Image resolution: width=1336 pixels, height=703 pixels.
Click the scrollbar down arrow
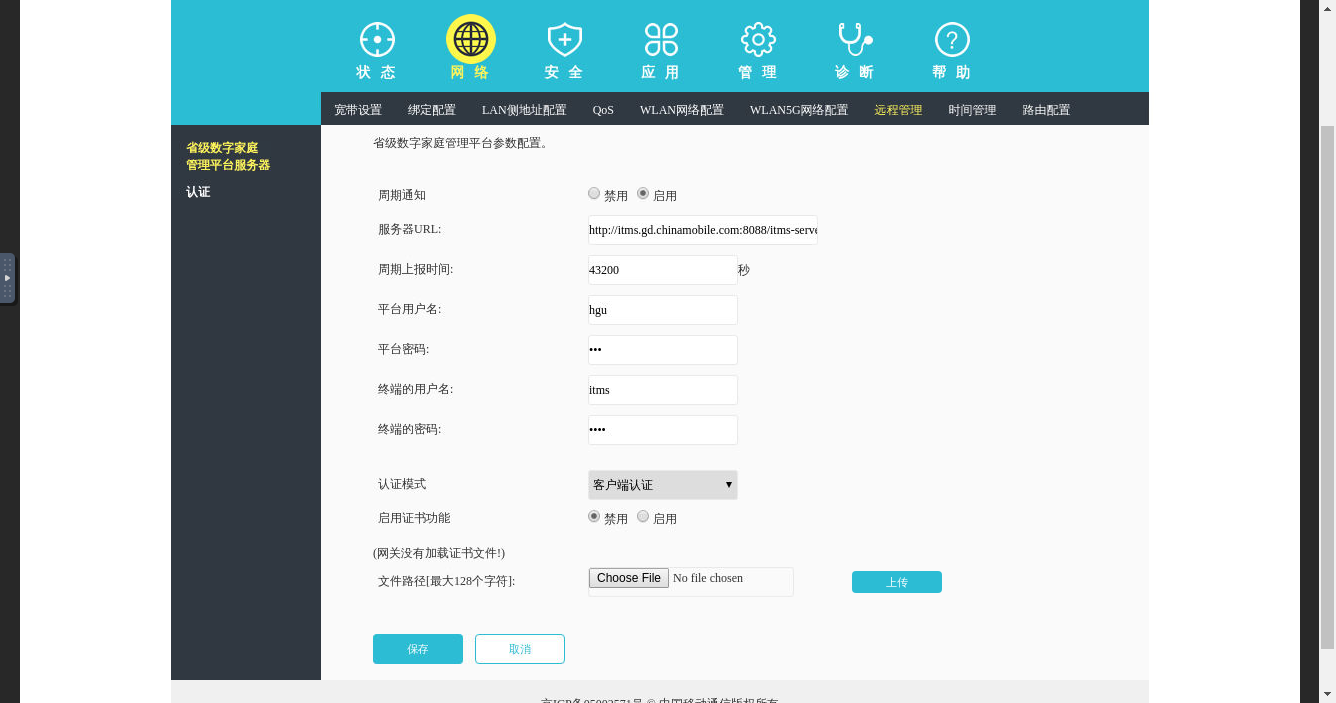(1328, 693)
